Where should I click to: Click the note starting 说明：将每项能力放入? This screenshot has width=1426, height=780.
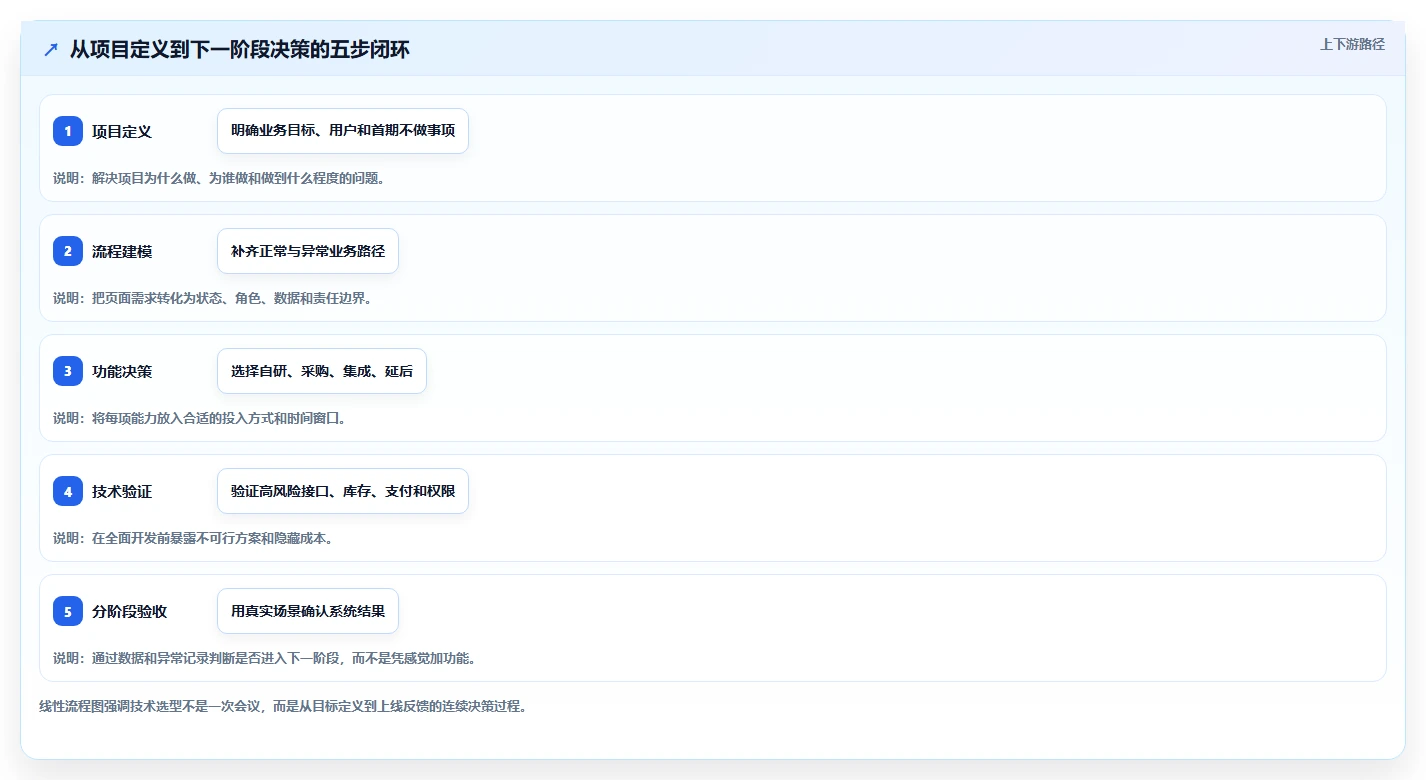click(199, 418)
